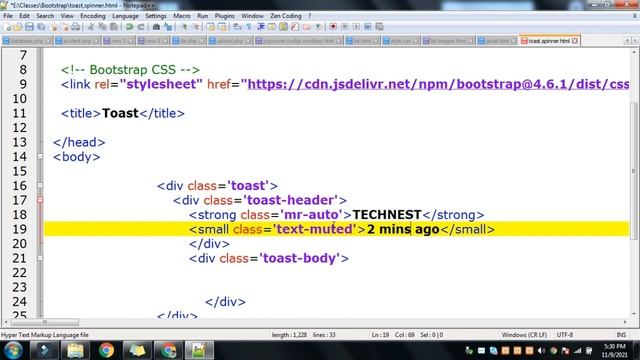Open the Plugins menu

(224, 16)
